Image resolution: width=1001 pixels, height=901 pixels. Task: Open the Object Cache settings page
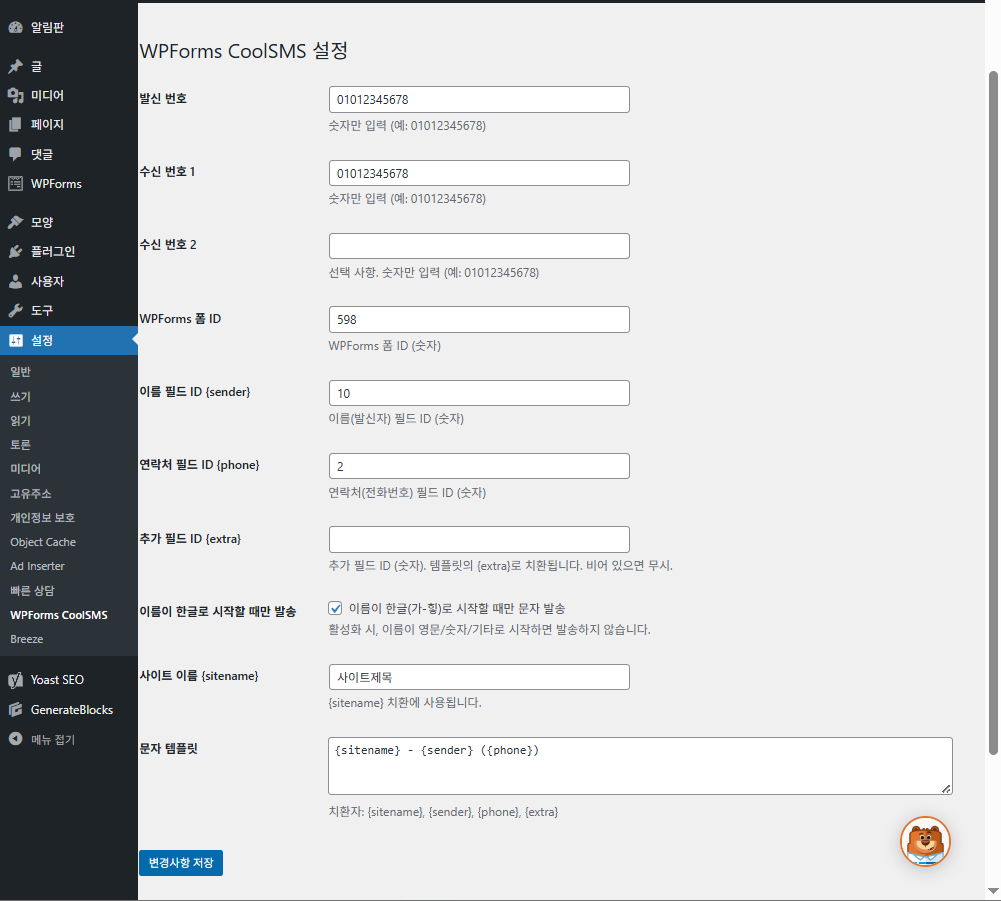click(x=43, y=542)
